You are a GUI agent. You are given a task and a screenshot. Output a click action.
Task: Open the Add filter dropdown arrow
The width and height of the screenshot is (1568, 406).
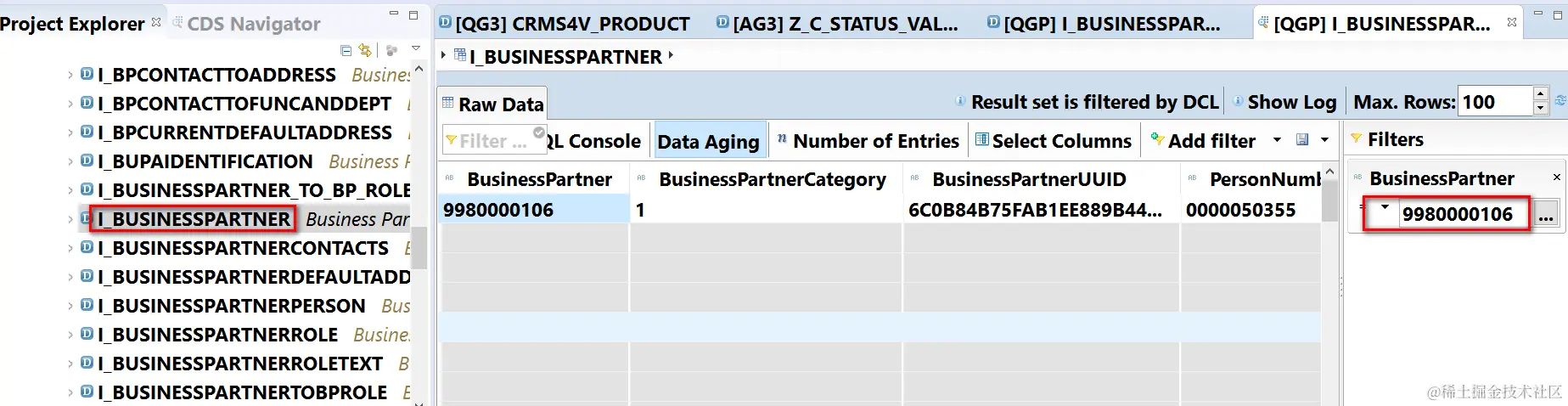point(1277,140)
